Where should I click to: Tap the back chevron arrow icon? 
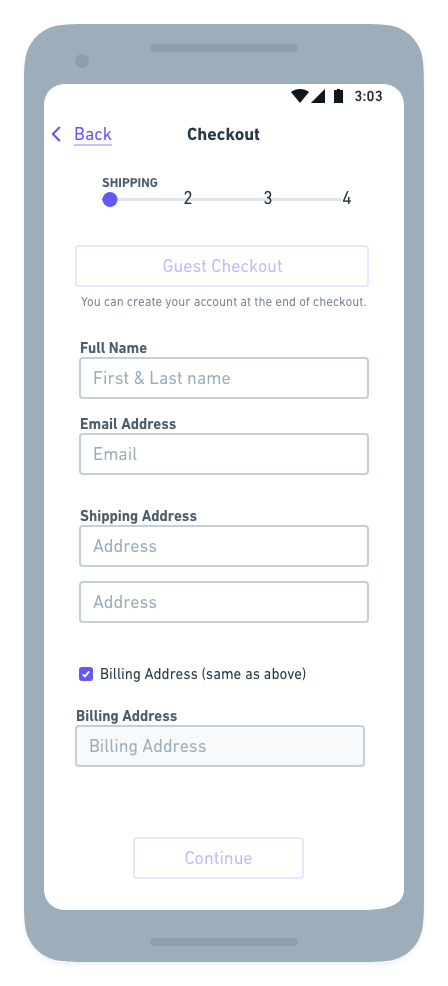click(x=57, y=134)
